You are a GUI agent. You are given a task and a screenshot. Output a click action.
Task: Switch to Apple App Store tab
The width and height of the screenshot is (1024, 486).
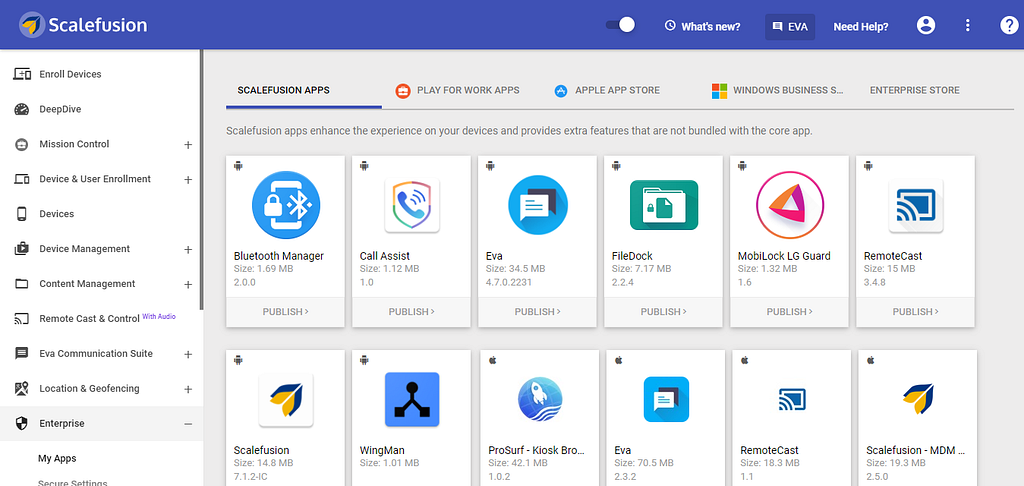607,90
